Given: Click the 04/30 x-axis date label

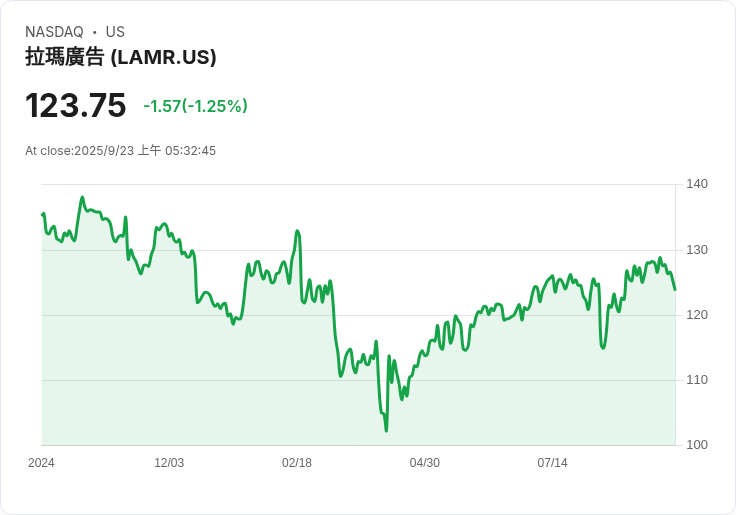Looking at the screenshot, I should click(x=425, y=463).
